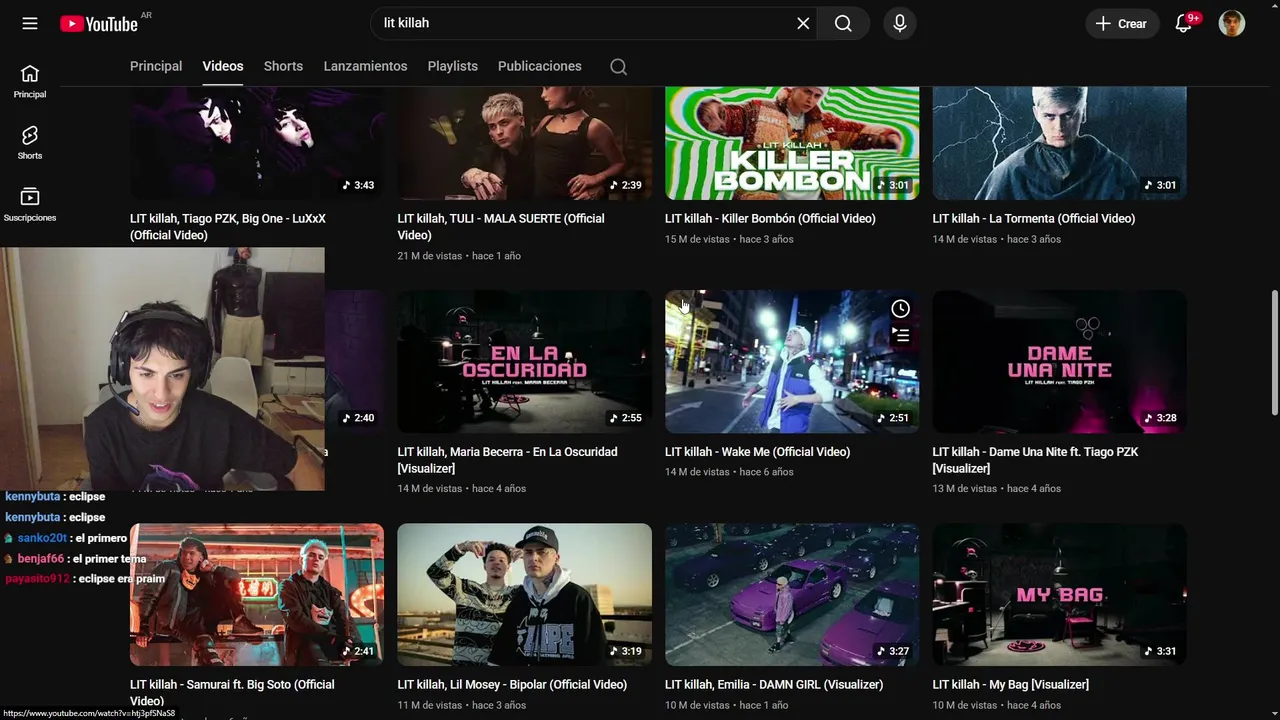Open the hamburger guide menu
Viewport: 1280px width, 720px height.
click(x=30, y=23)
